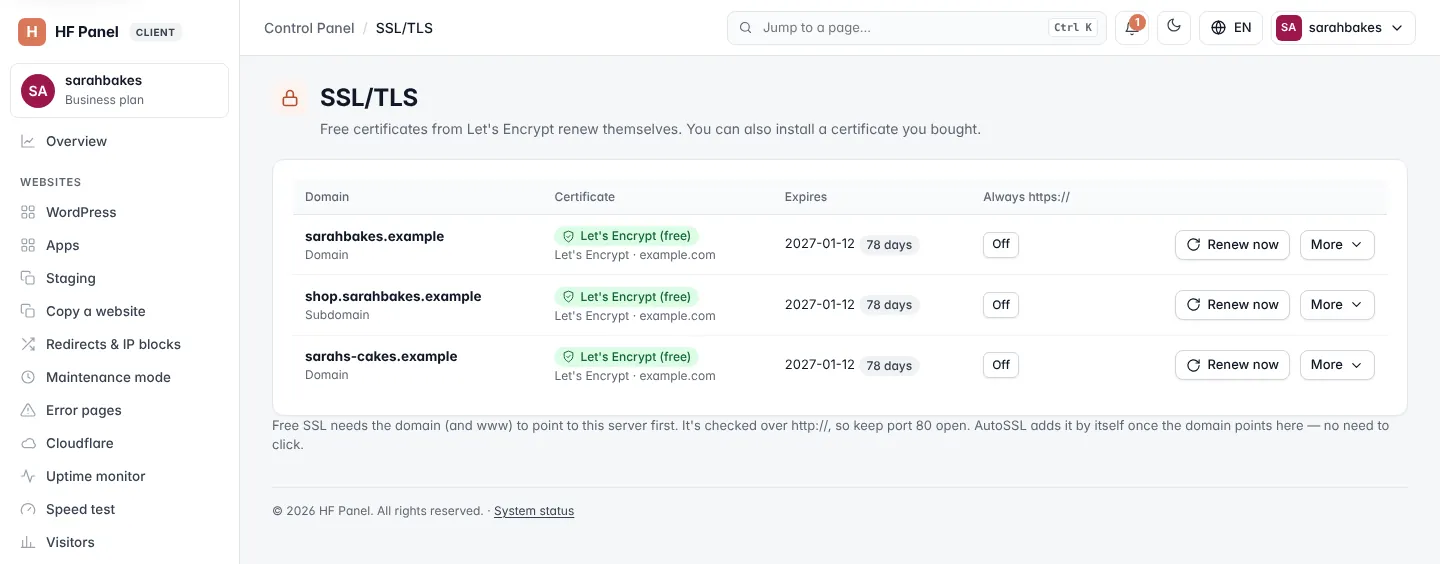Click the Speed test gauge icon
This screenshot has height=564, width=1440.
[28, 509]
